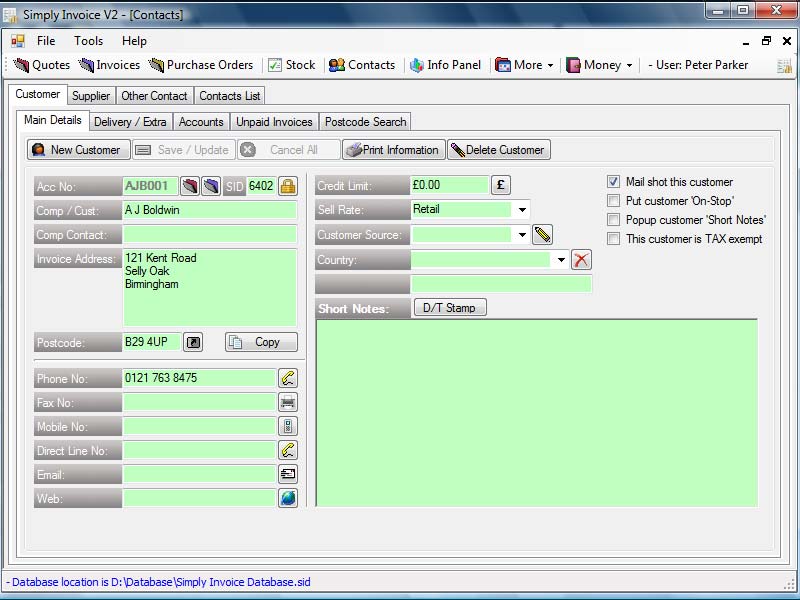800x600 pixels.
Task: Click the D/T Stamp button
Action: point(449,308)
